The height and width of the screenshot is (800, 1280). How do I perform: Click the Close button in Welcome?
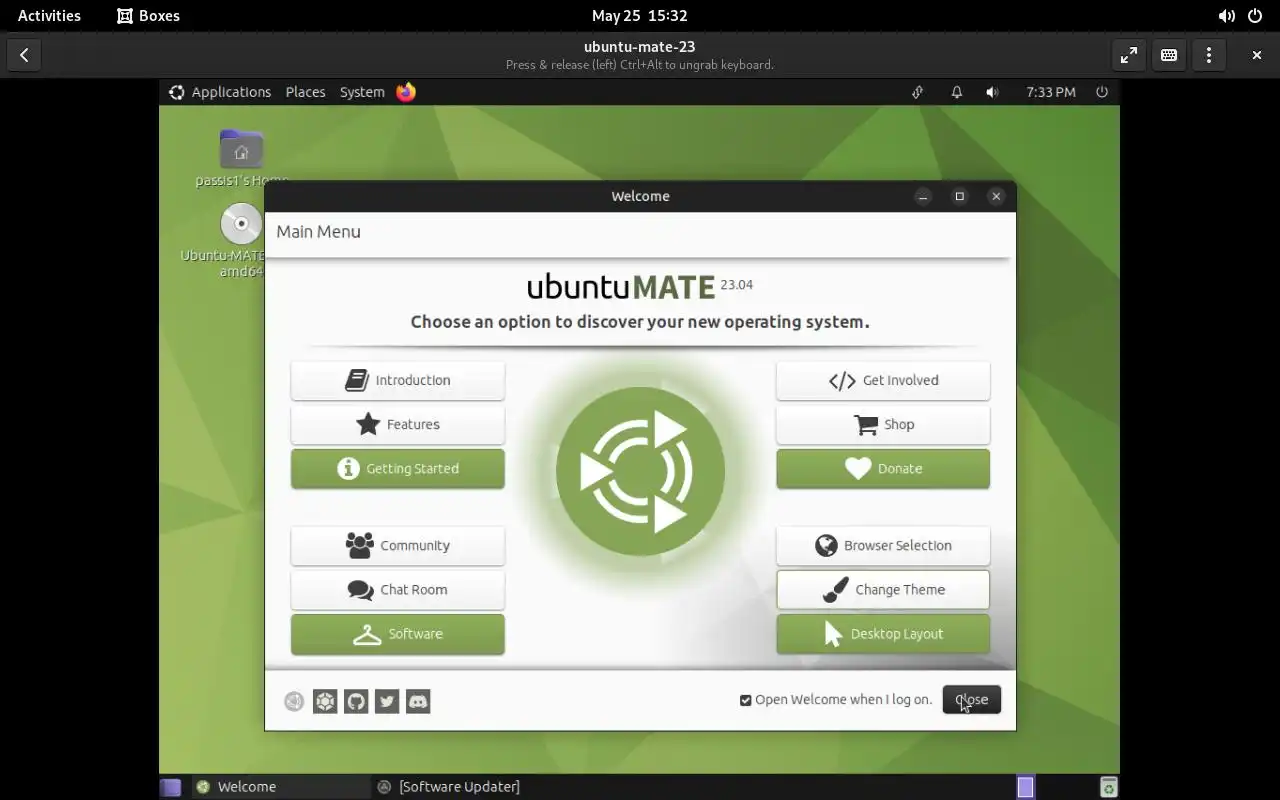click(x=971, y=699)
